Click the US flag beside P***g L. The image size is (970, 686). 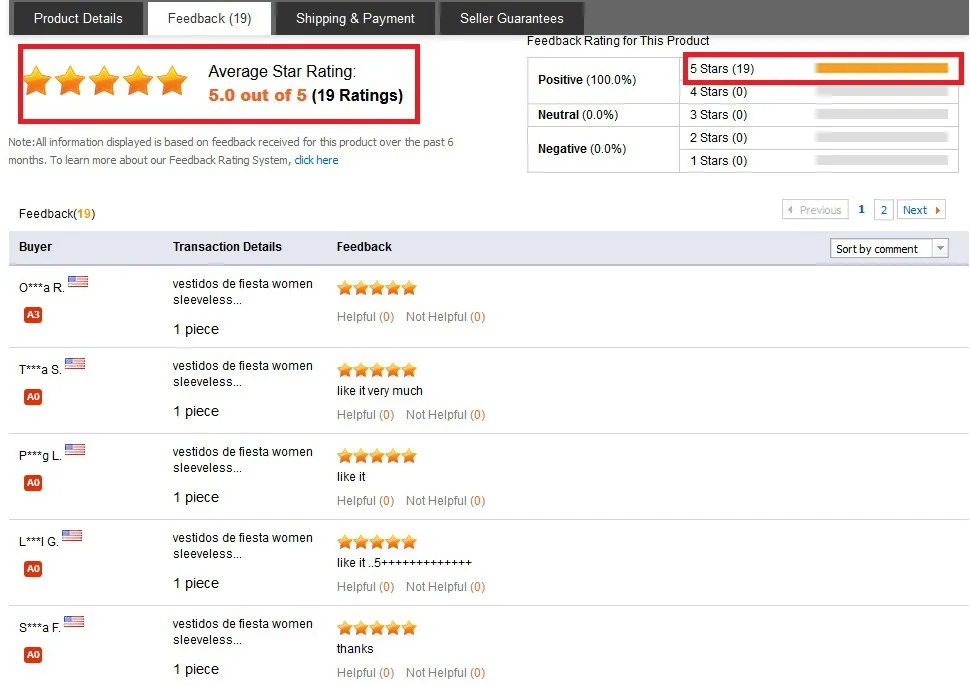pyautogui.click(x=75, y=449)
